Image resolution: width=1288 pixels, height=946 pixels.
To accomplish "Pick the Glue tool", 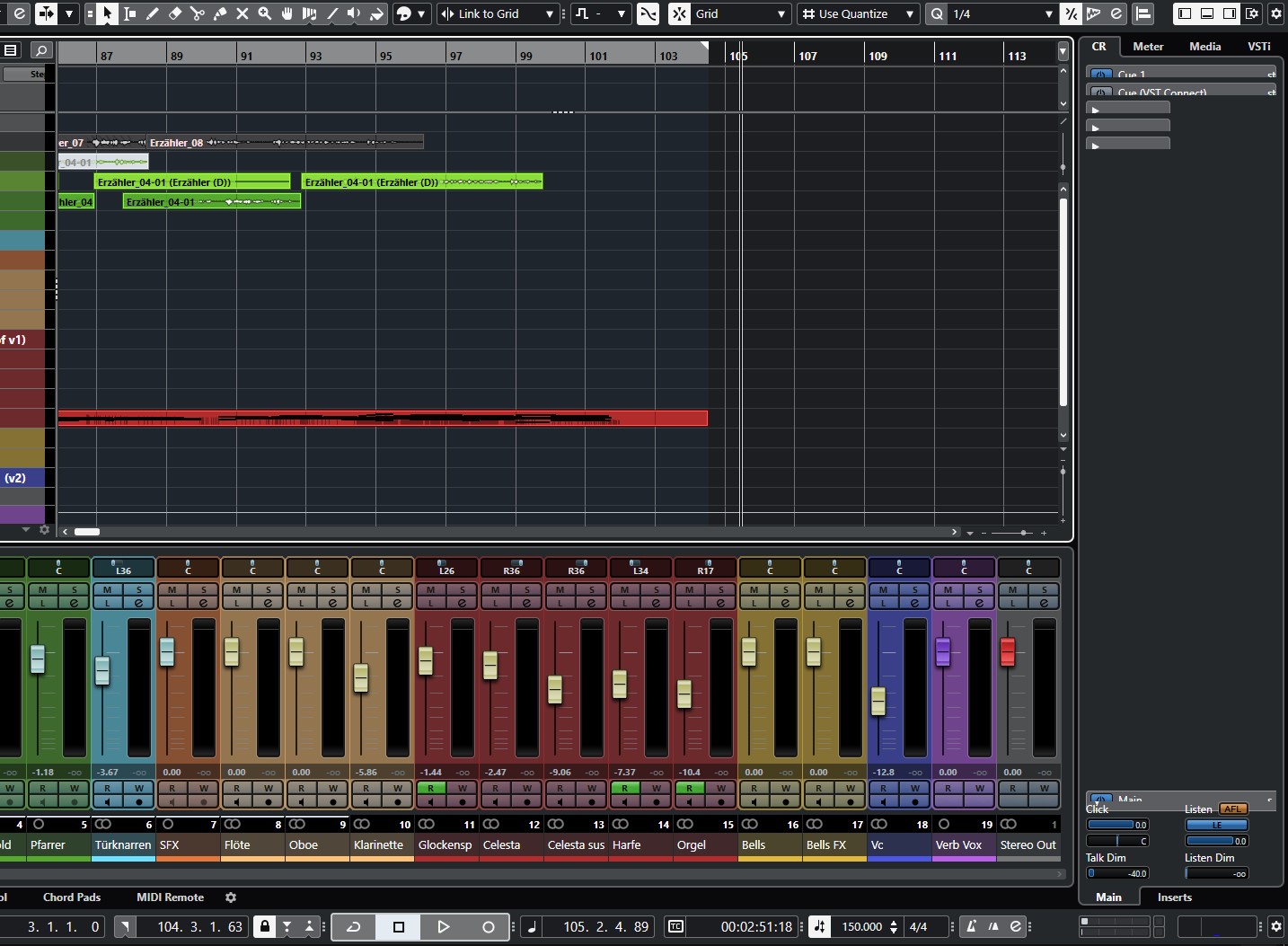I will pos(220,13).
